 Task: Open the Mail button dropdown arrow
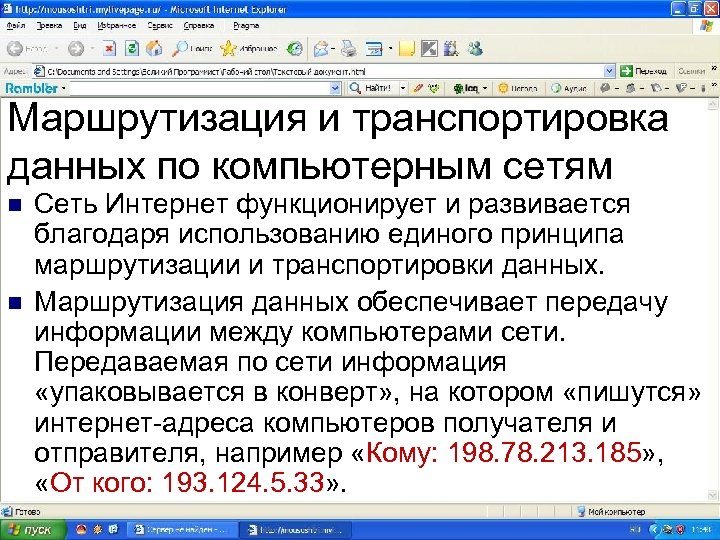[x=333, y=48]
